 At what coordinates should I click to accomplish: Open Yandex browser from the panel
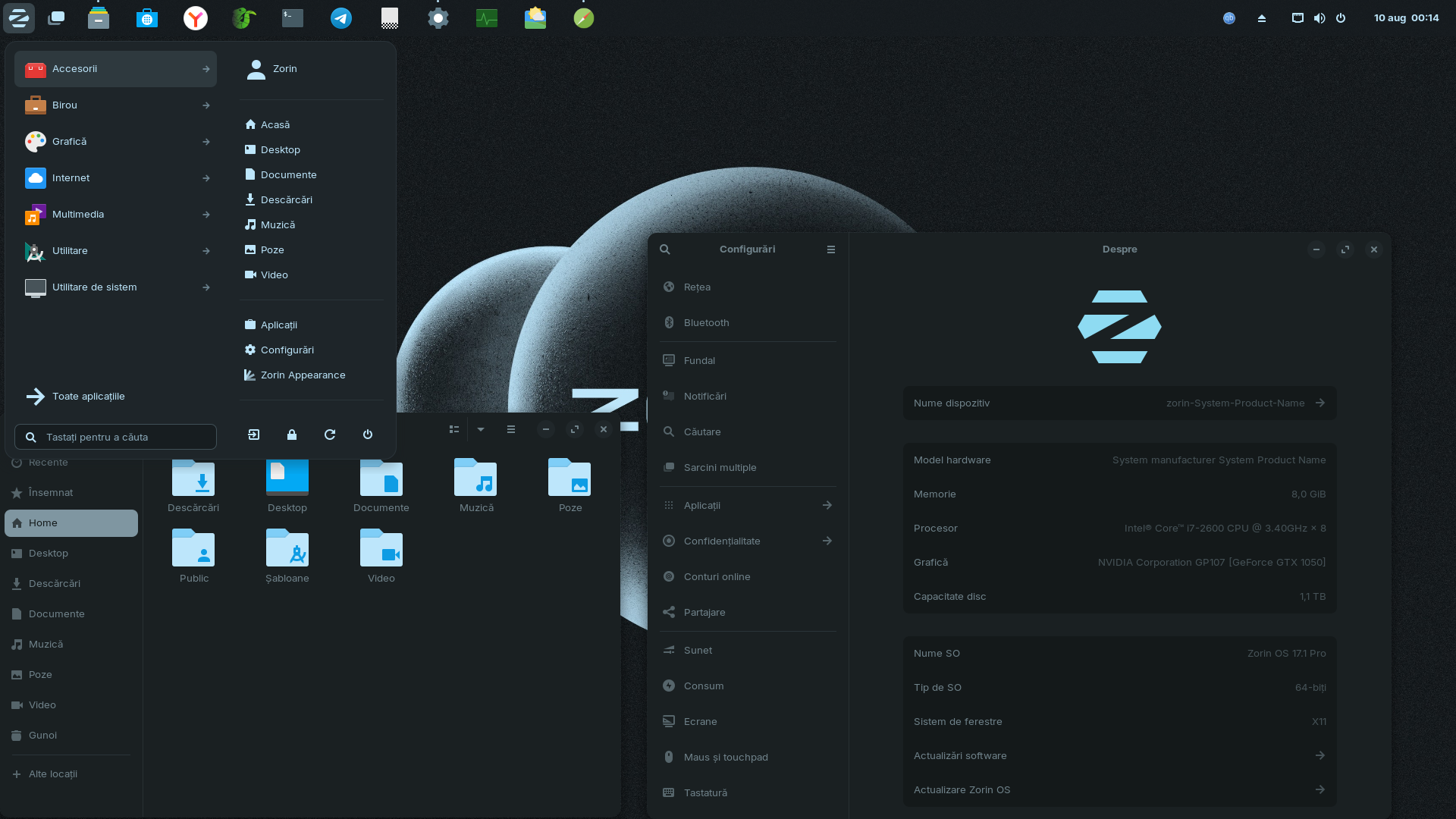(x=196, y=18)
